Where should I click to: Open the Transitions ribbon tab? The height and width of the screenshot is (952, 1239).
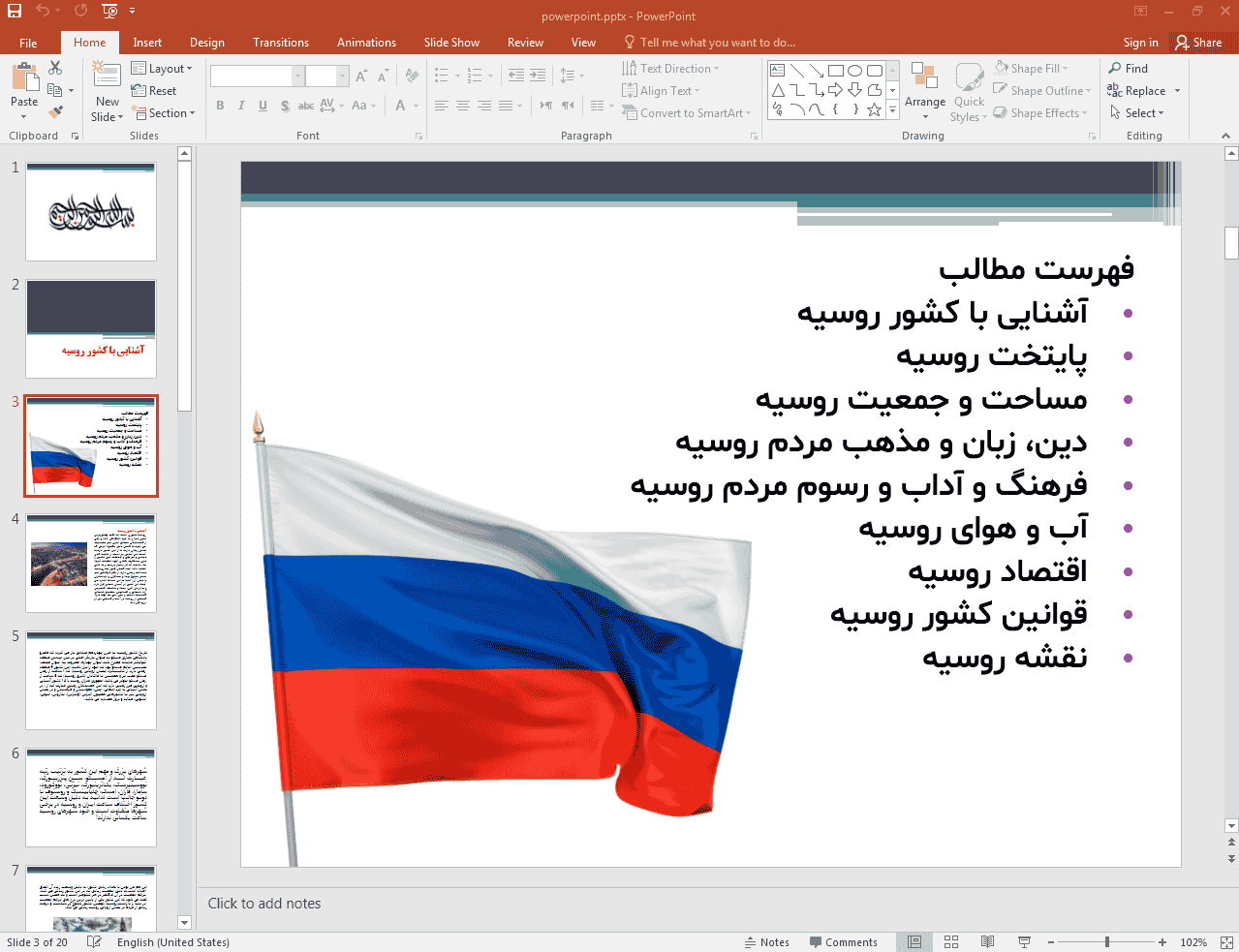click(x=280, y=43)
